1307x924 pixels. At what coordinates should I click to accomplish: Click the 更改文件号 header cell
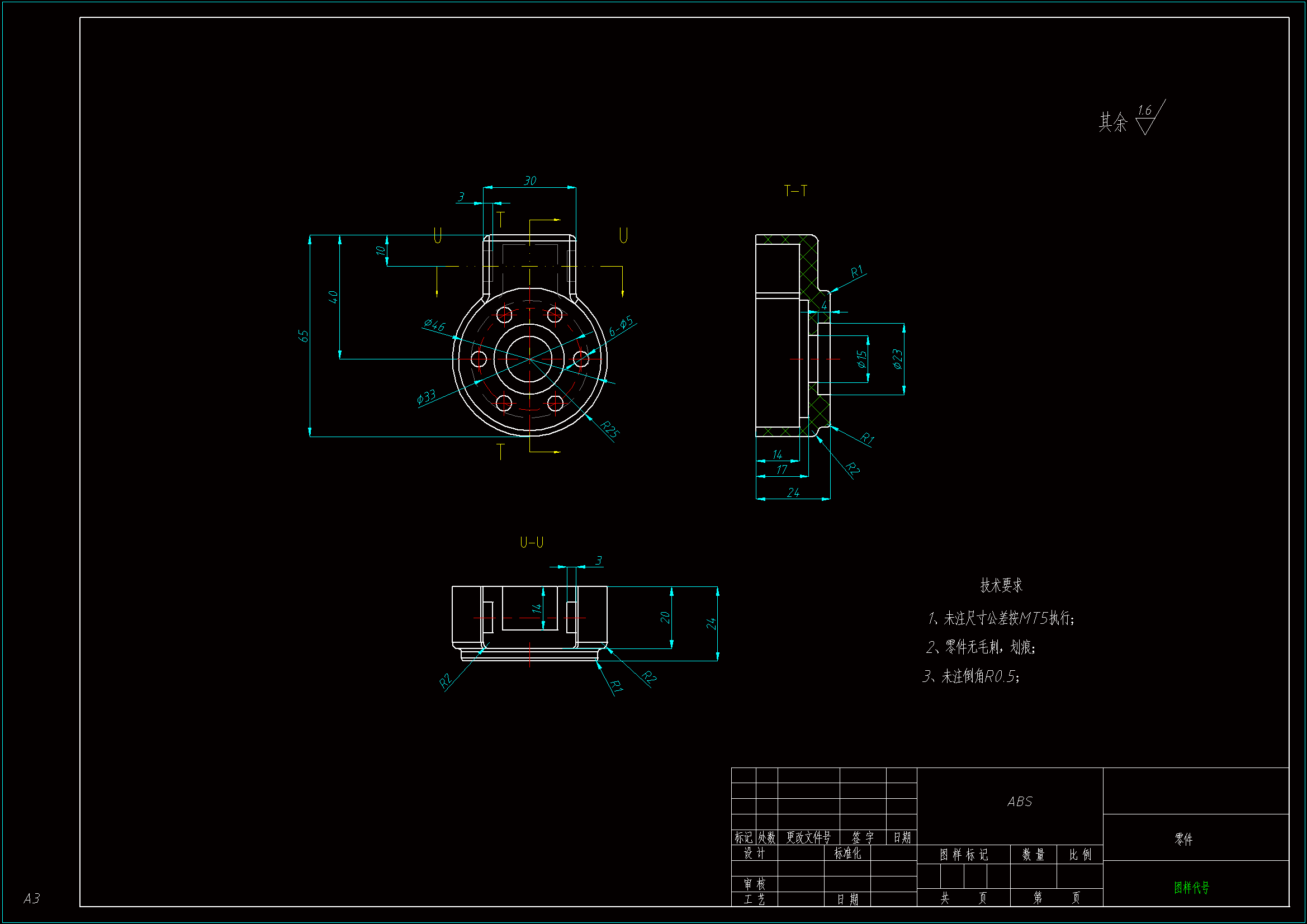tap(808, 837)
